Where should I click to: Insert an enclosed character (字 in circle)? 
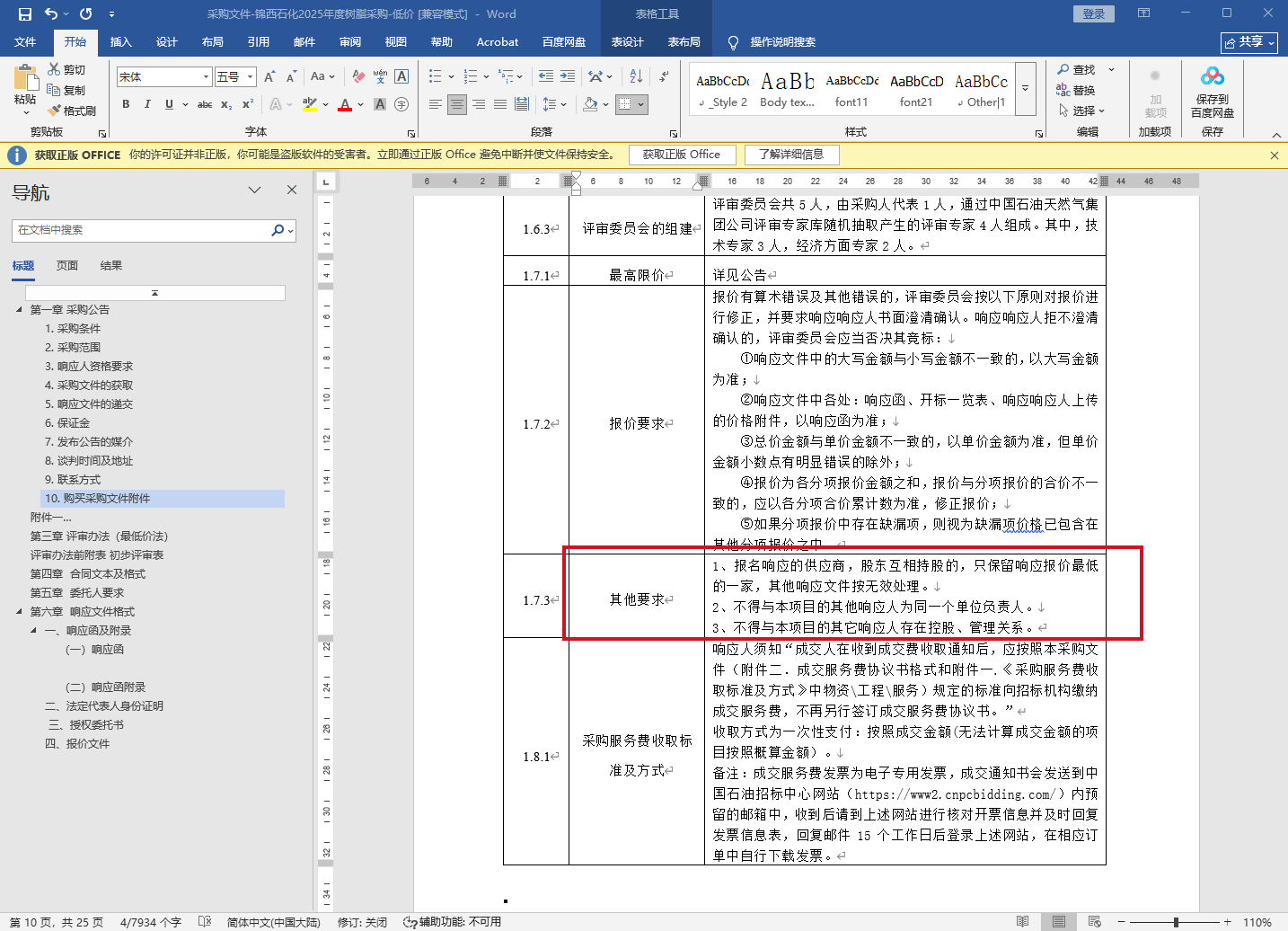[401, 104]
